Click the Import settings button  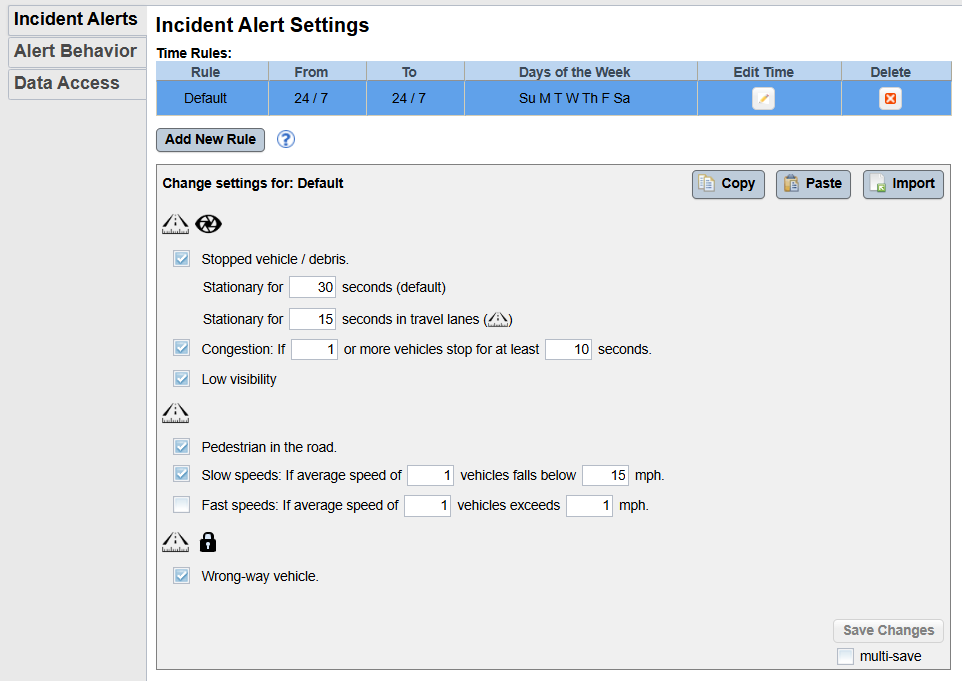click(903, 184)
